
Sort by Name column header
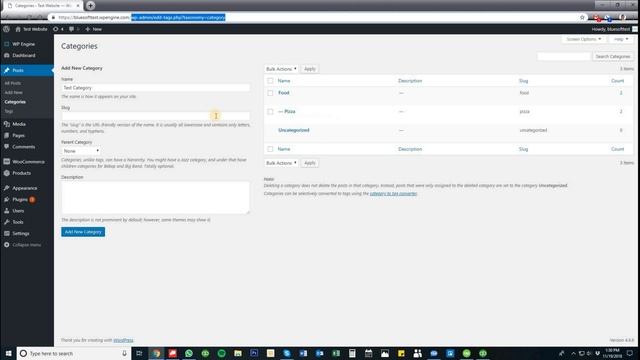coord(284,81)
